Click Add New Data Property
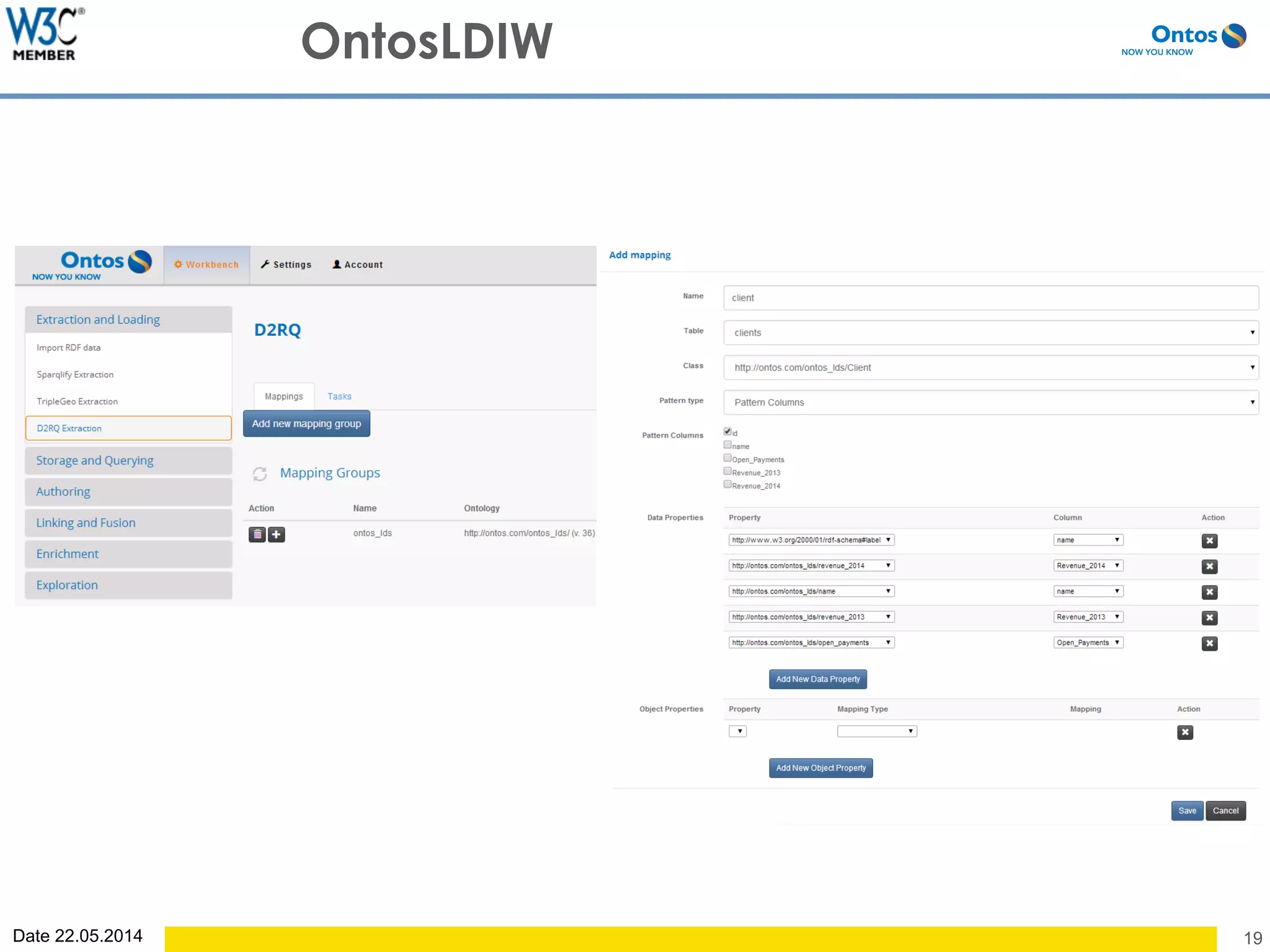 tap(818, 679)
